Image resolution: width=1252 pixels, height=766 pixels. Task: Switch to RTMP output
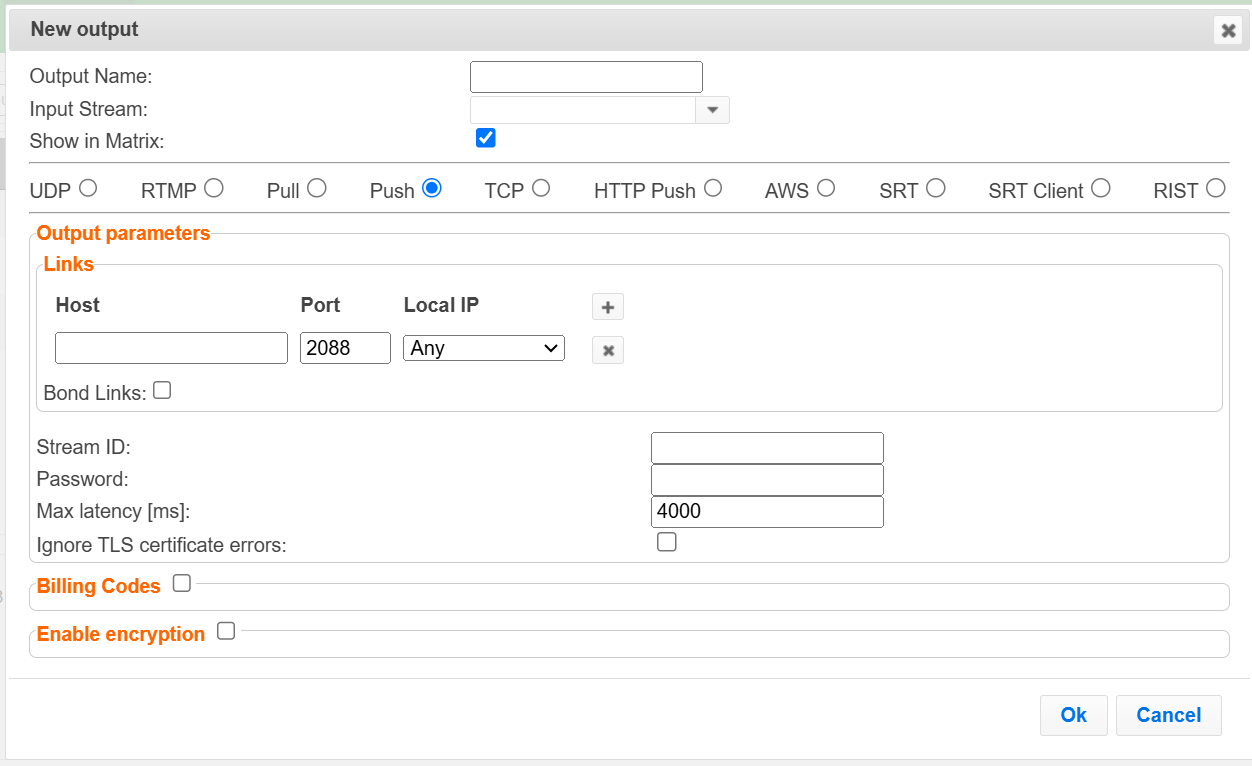tap(213, 187)
